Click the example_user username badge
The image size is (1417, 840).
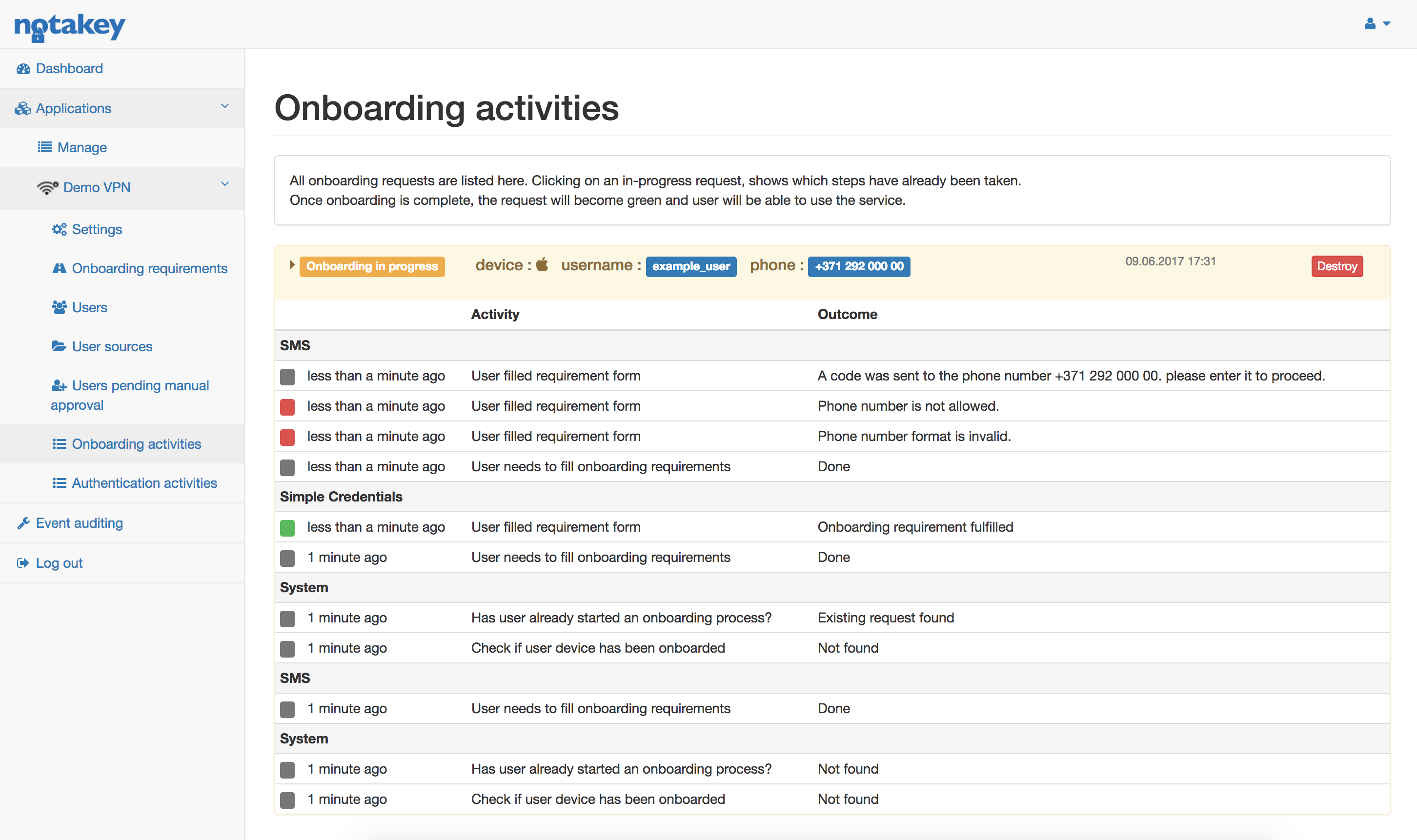click(x=690, y=266)
